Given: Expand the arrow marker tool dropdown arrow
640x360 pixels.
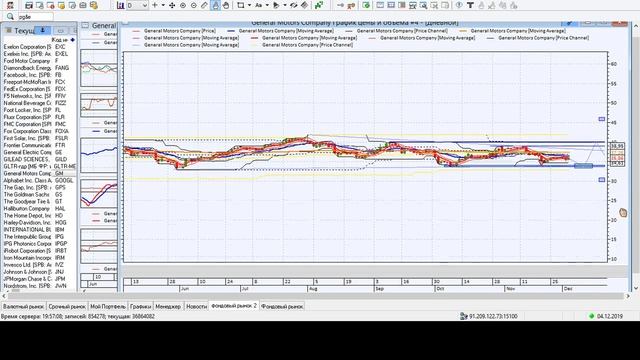Looking at the screenshot, I should [285, 5].
